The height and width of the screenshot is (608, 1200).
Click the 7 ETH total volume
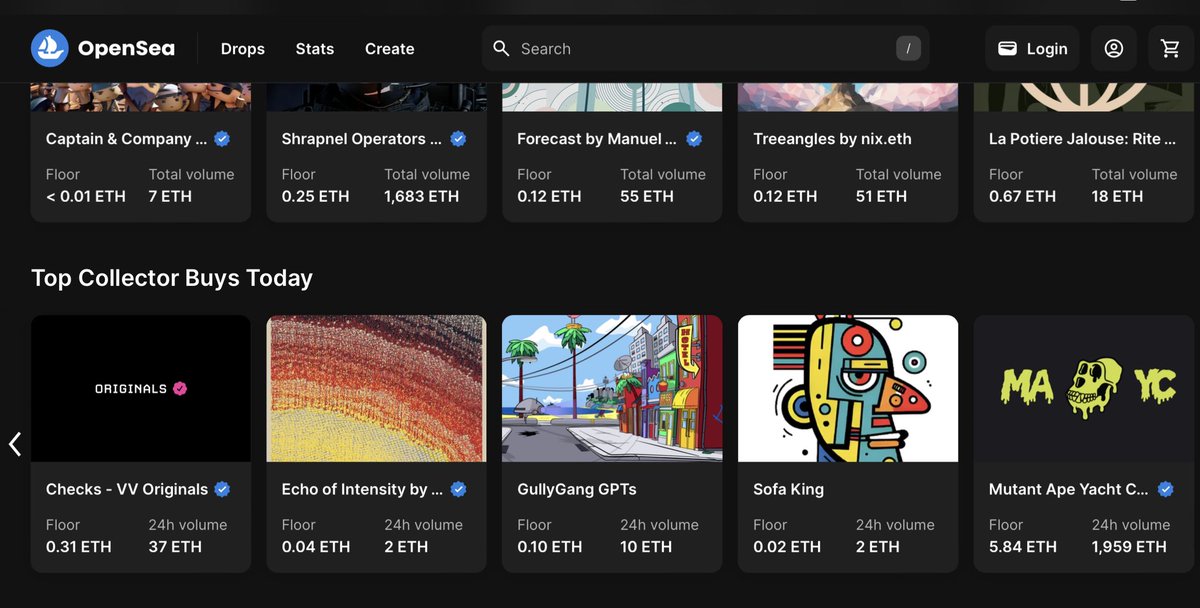point(170,196)
